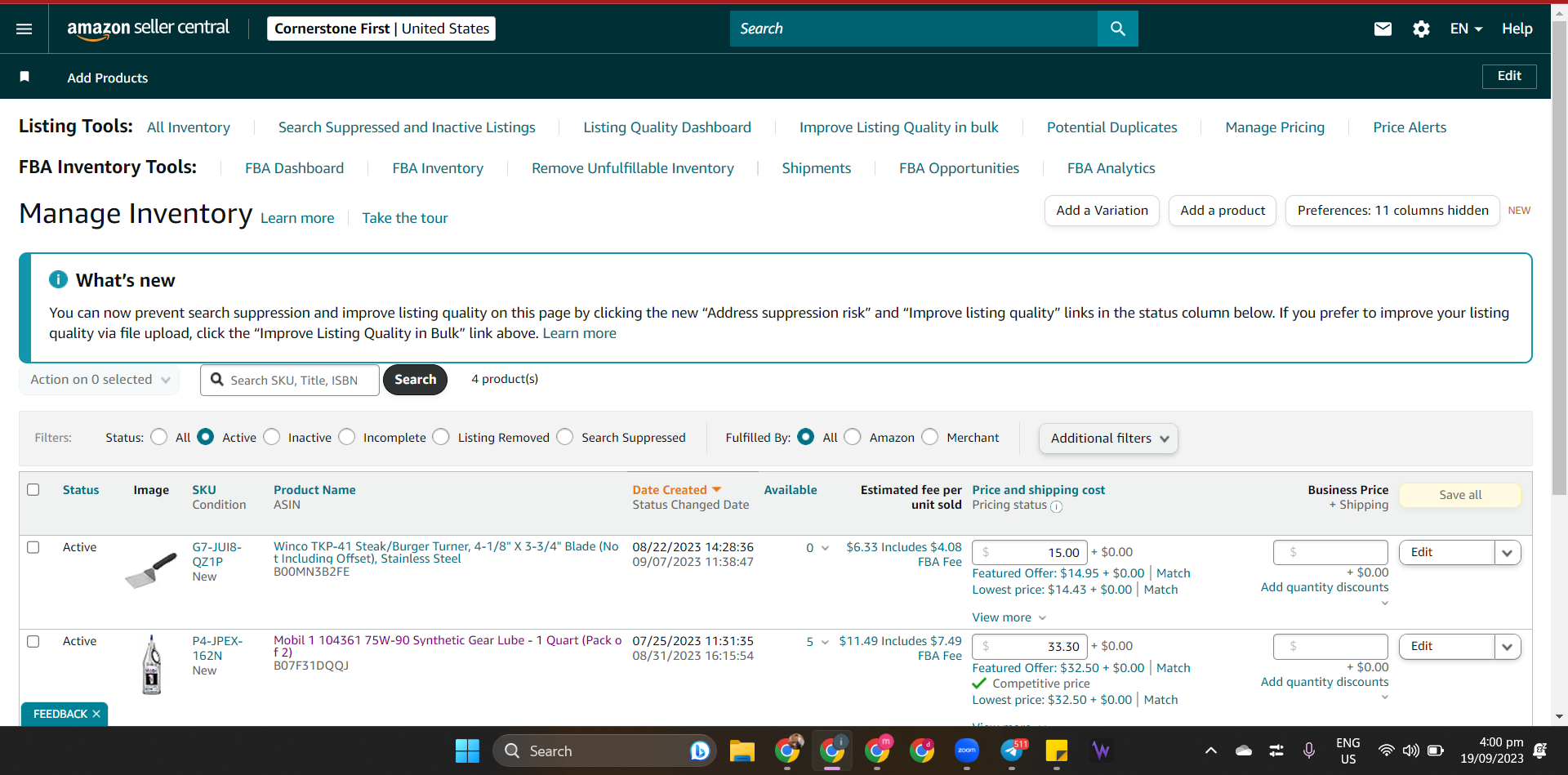Check the Mobil 1 Gear Lube row checkbox

[x=33, y=641]
